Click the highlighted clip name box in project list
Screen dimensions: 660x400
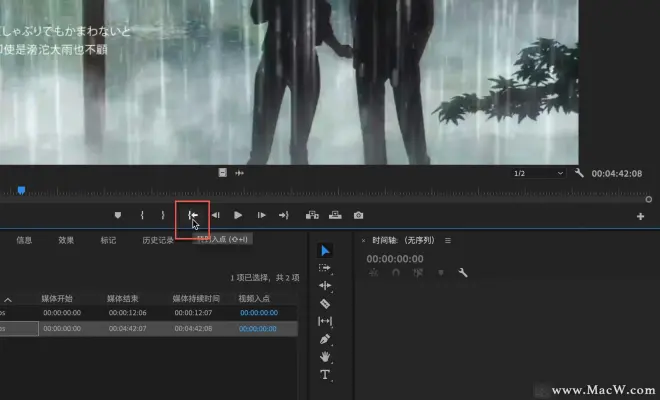pyautogui.click(x=19, y=328)
